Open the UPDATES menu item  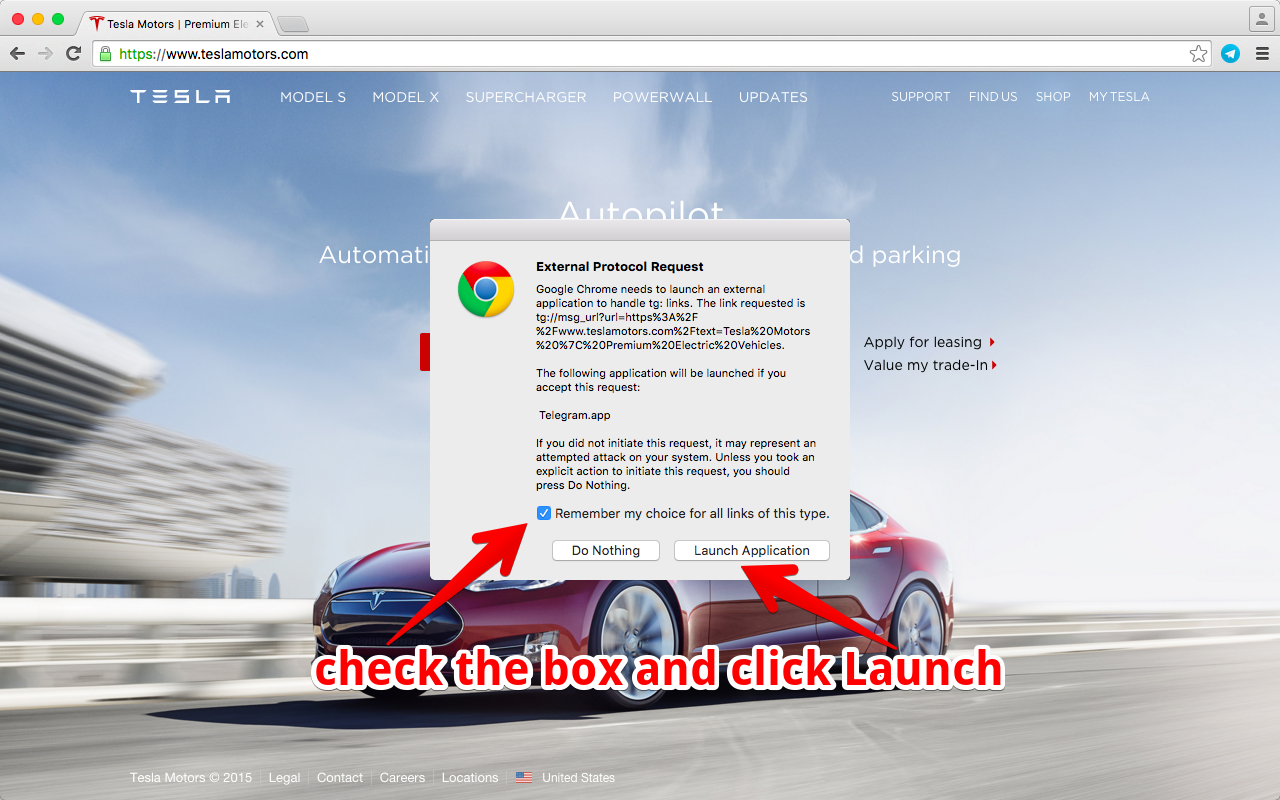click(773, 97)
